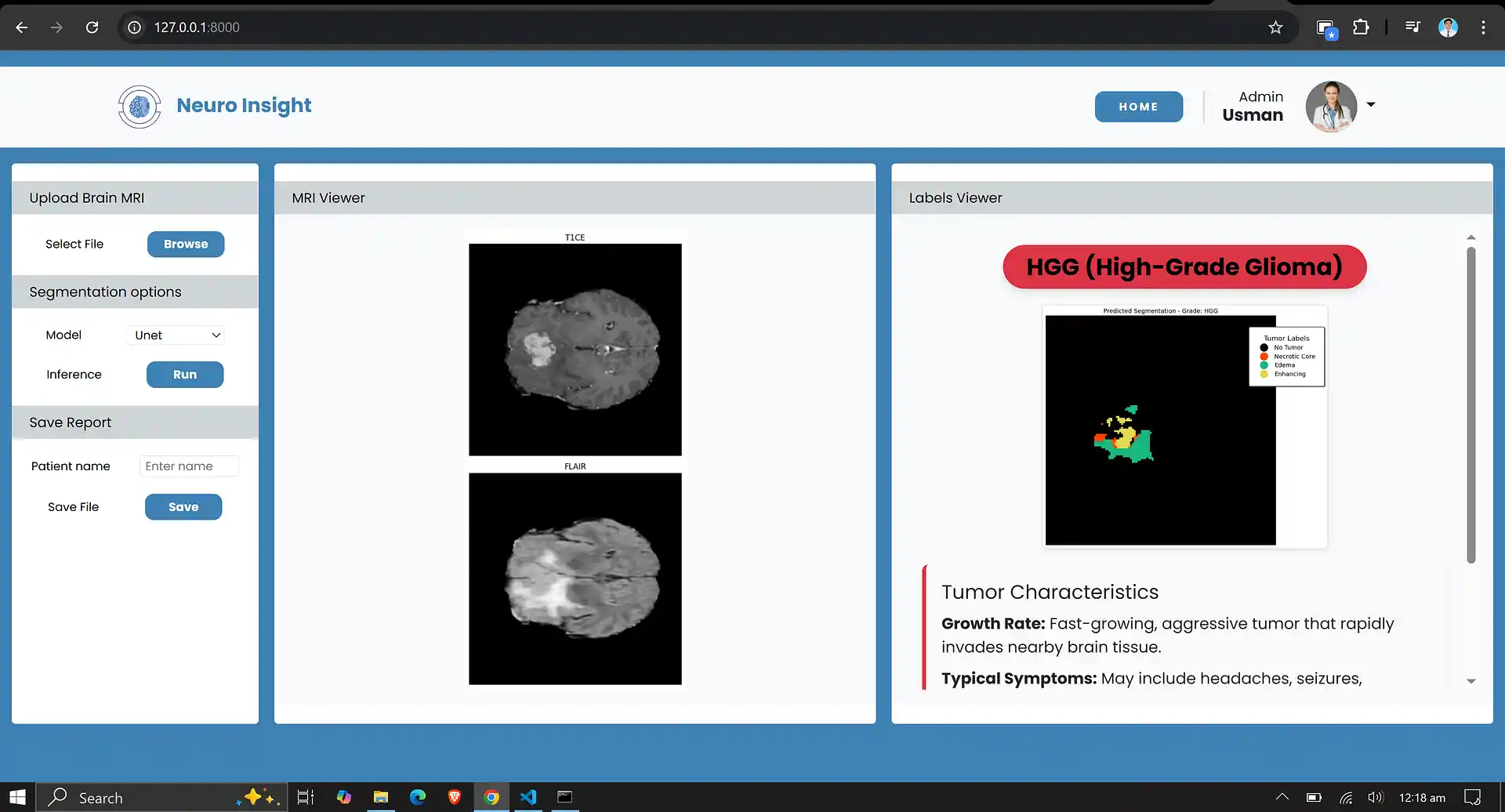Expand the admin profile dropdown arrow
This screenshot has width=1505, height=812.
click(x=1371, y=104)
